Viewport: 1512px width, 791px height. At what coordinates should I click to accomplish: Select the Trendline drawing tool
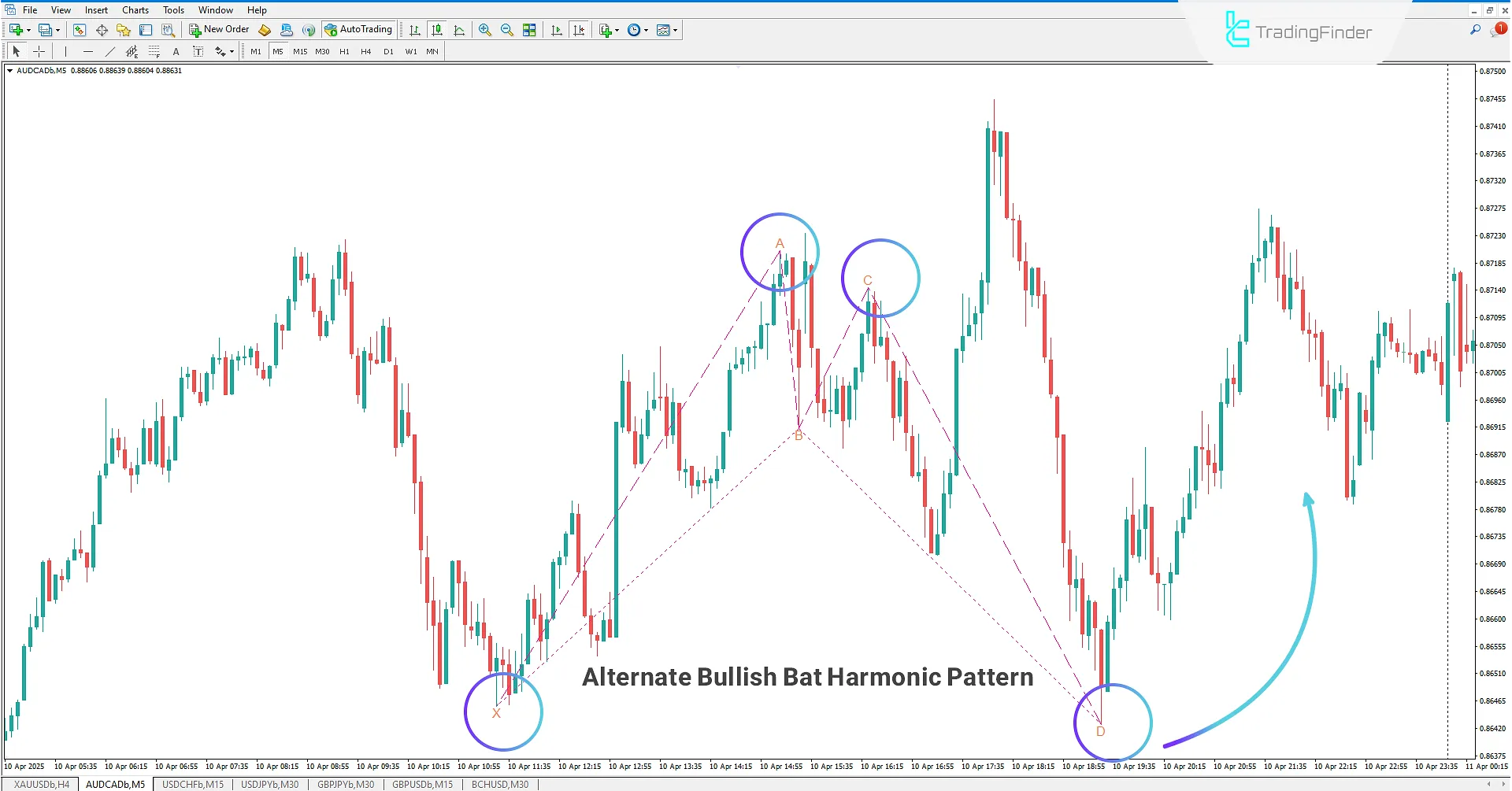pyautogui.click(x=110, y=51)
